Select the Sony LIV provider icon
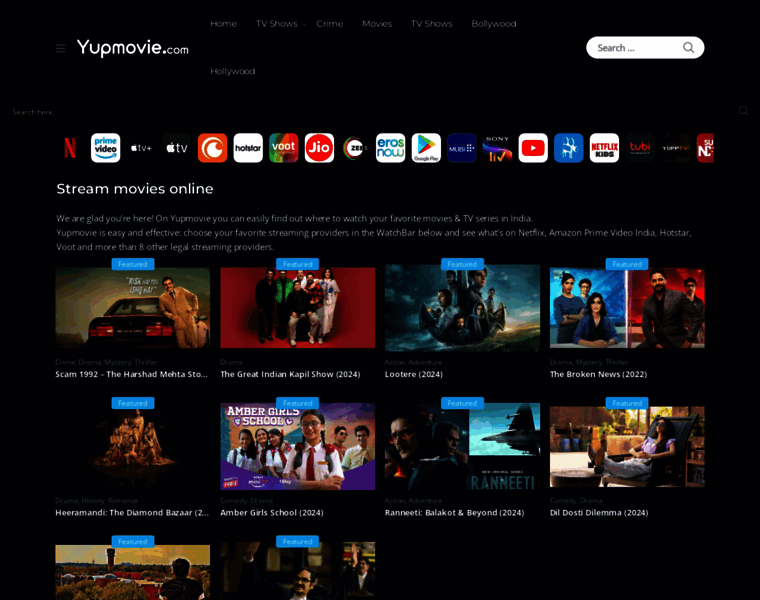This screenshot has width=760, height=600. [x=498, y=148]
